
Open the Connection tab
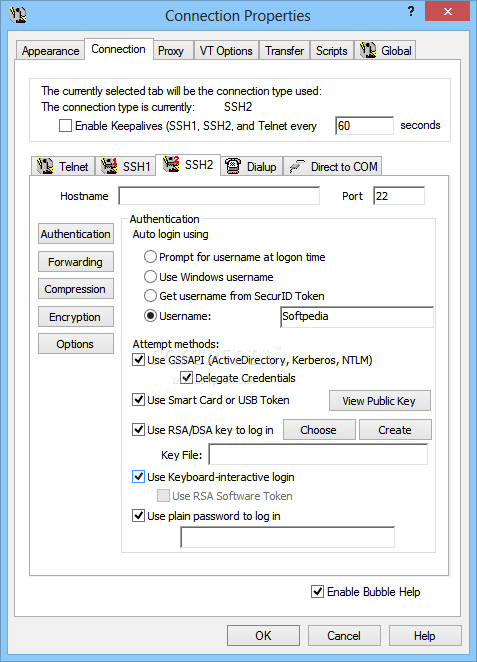119,49
